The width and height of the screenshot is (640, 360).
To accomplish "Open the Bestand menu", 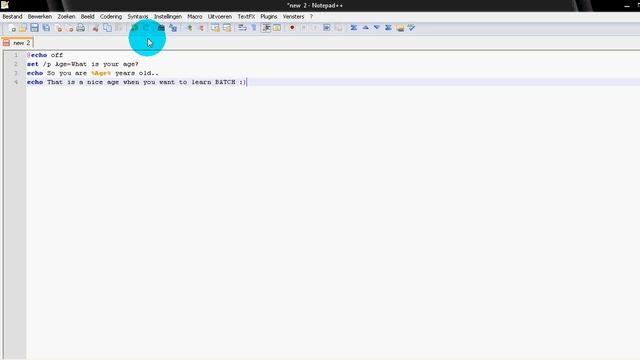I will tap(12, 16).
